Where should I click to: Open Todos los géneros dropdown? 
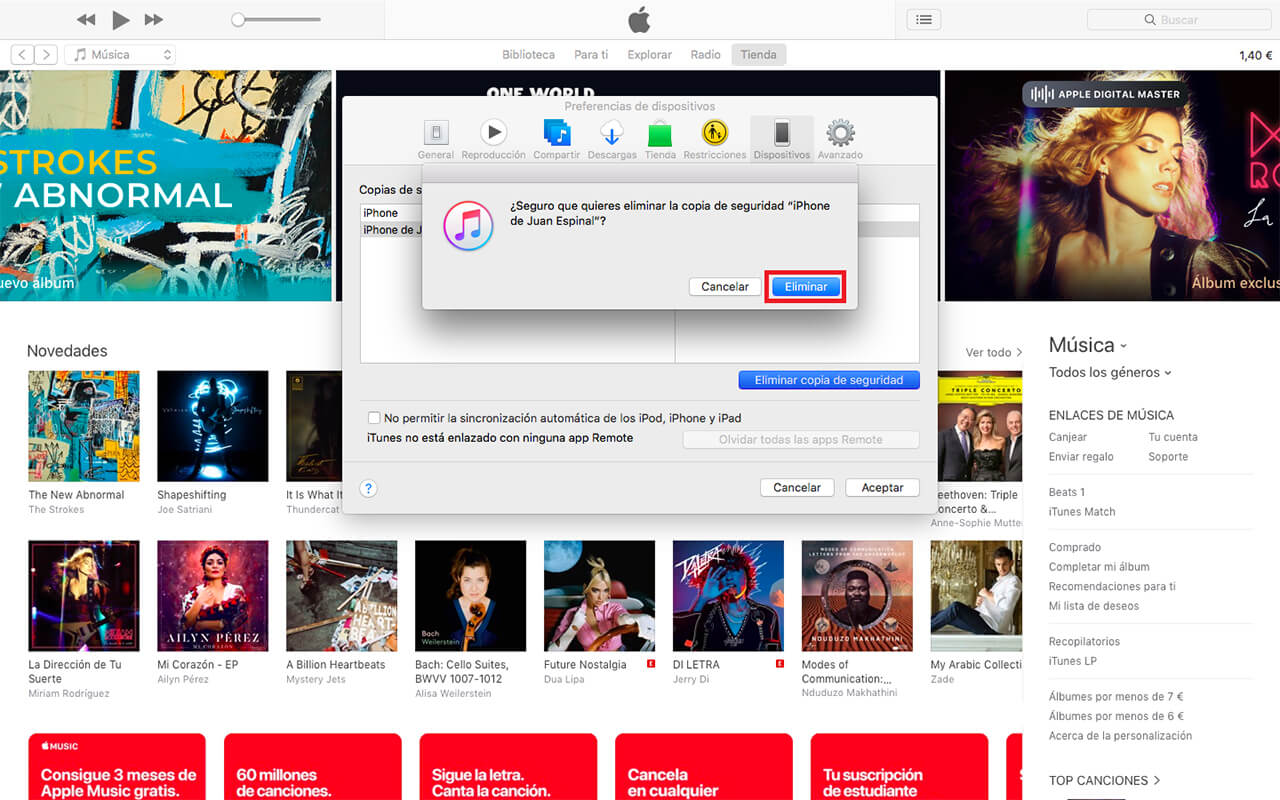[1110, 373]
